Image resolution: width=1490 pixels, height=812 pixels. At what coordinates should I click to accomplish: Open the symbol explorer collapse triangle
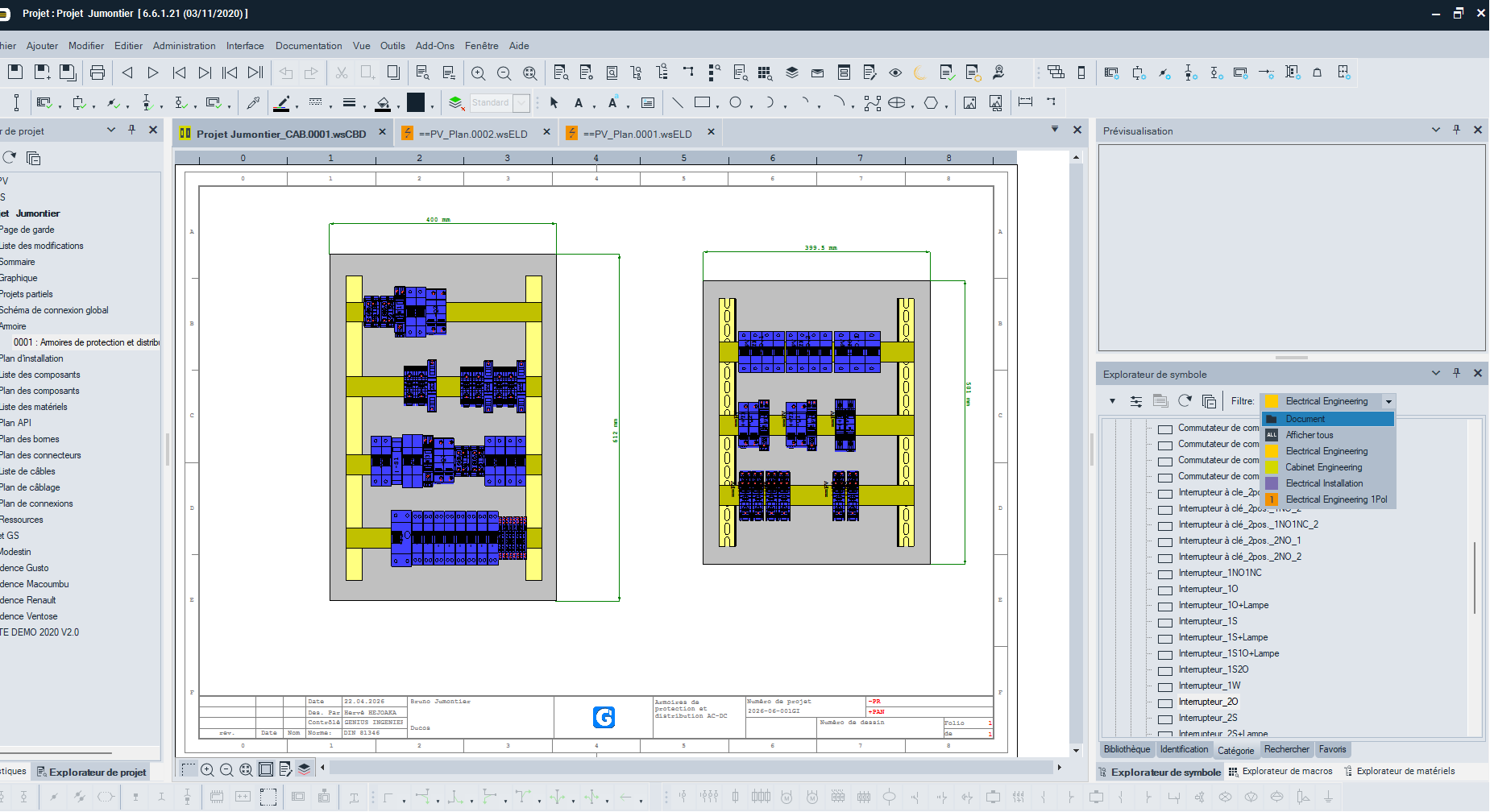coord(1112,401)
